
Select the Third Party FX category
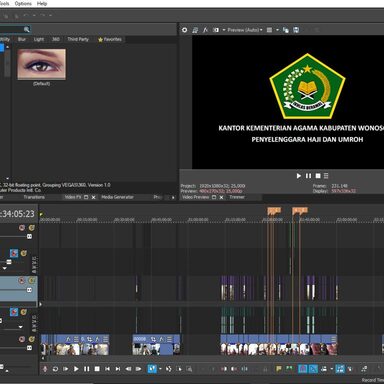pos(78,39)
